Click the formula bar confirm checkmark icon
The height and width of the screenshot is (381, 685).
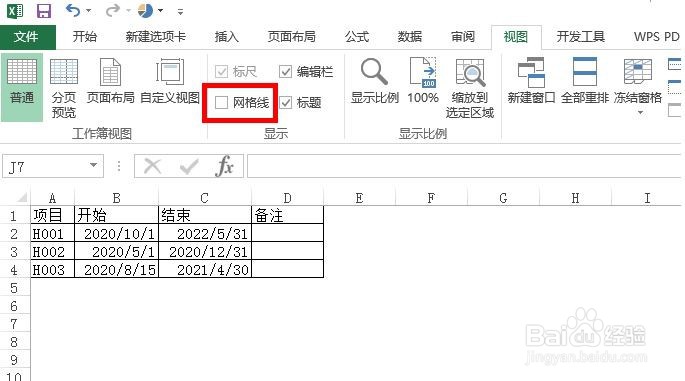pyautogui.click(x=189, y=166)
